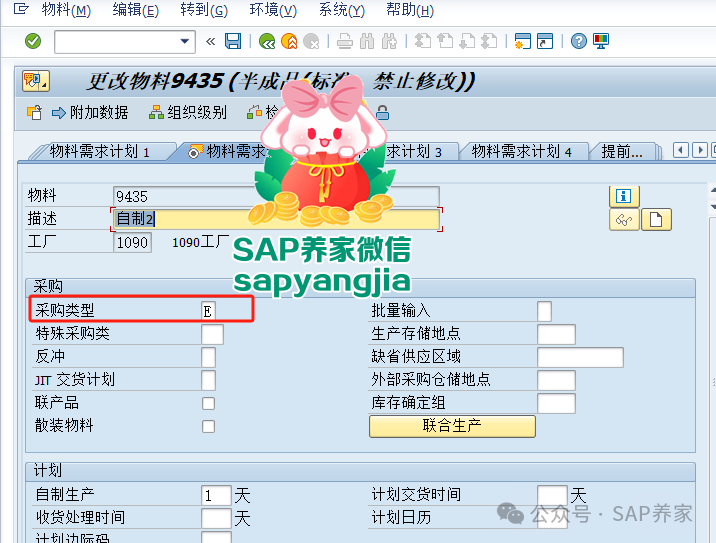Click the 外部采购仓储地点 input field

tap(556, 380)
